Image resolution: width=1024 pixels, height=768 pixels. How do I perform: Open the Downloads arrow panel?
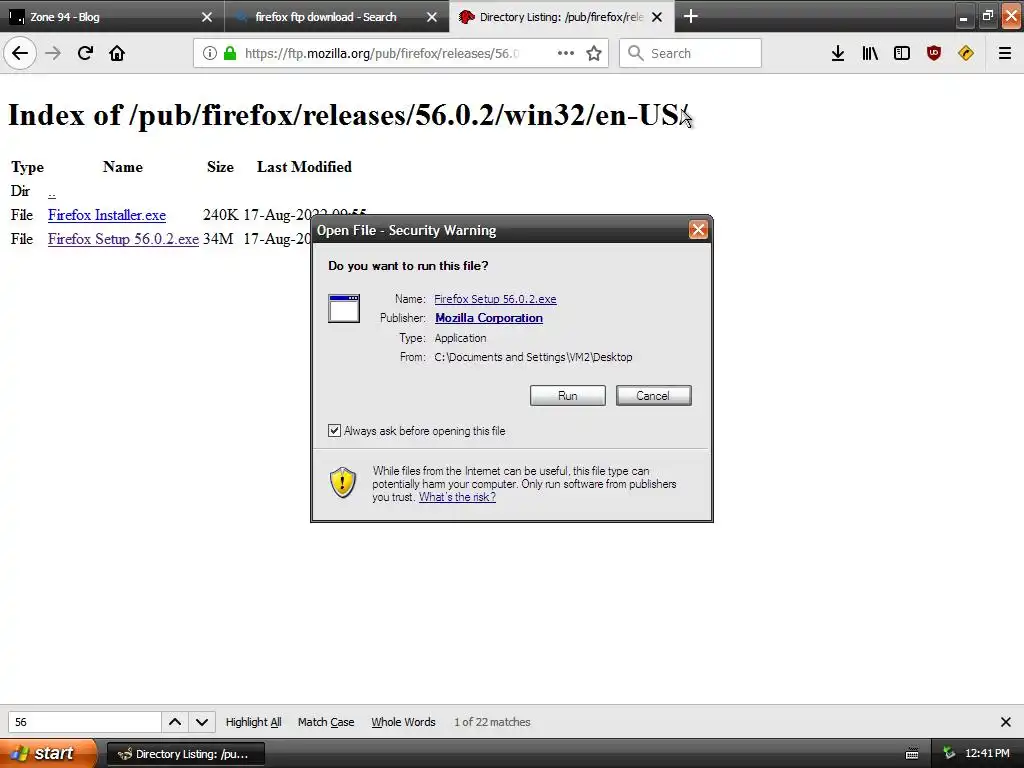[x=838, y=53]
